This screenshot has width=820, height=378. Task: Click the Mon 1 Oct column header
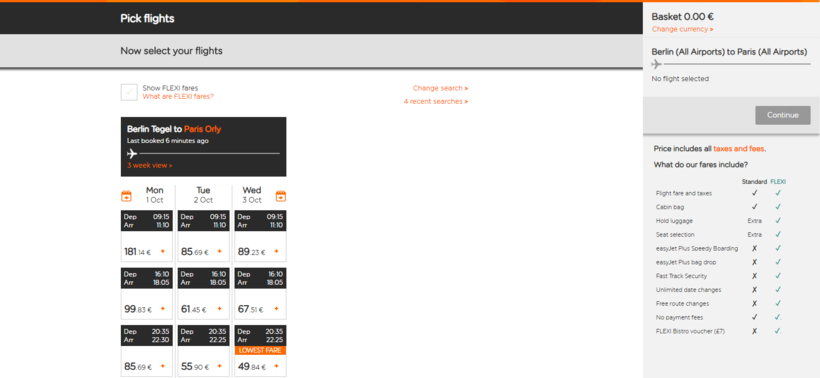[154, 195]
